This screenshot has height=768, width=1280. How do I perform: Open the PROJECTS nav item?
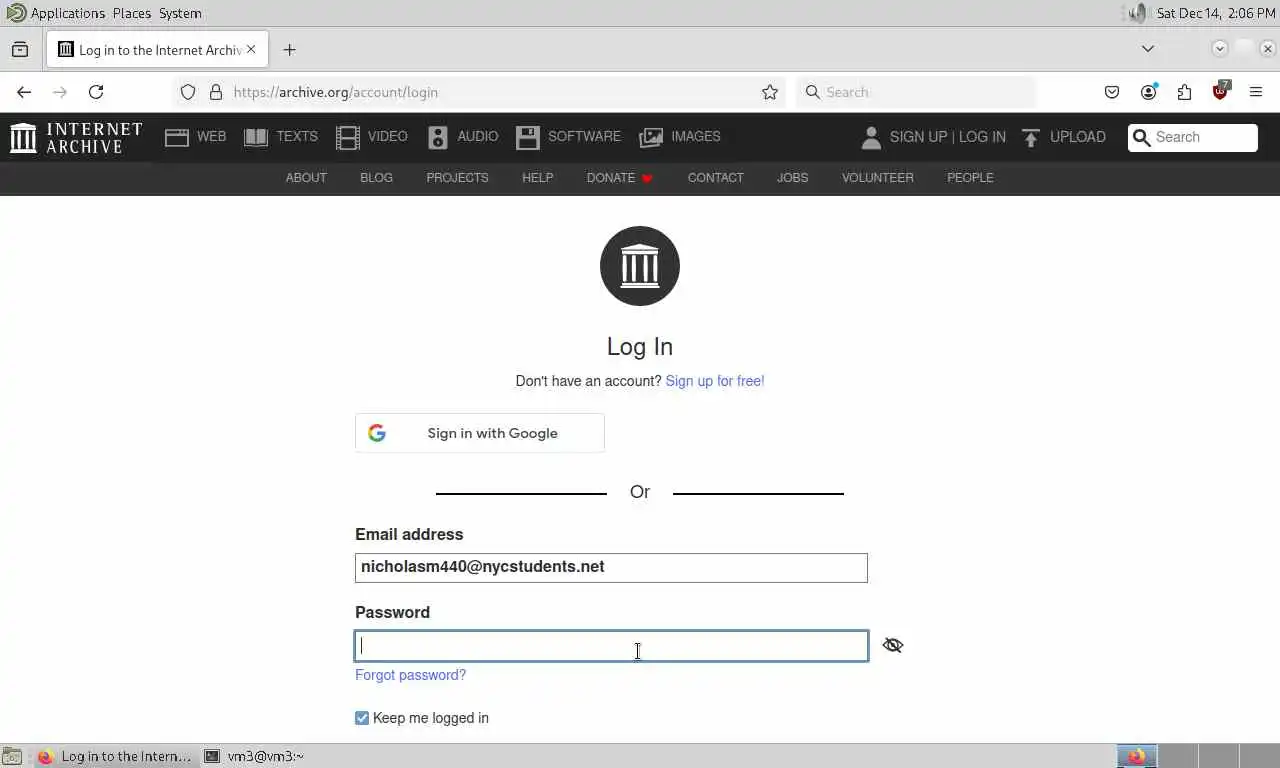coord(457,178)
